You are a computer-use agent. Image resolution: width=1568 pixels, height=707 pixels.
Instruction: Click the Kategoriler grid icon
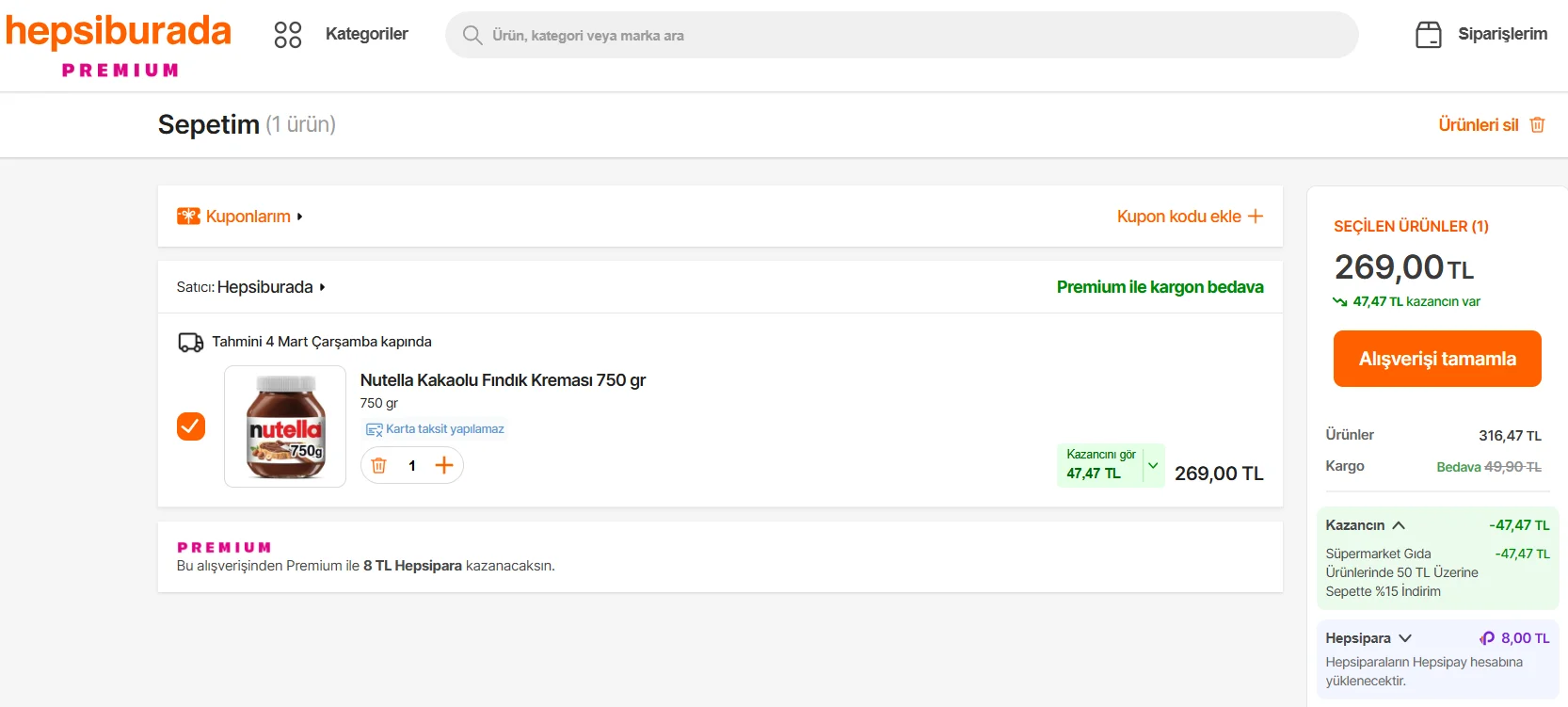click(x=287, y=35)
